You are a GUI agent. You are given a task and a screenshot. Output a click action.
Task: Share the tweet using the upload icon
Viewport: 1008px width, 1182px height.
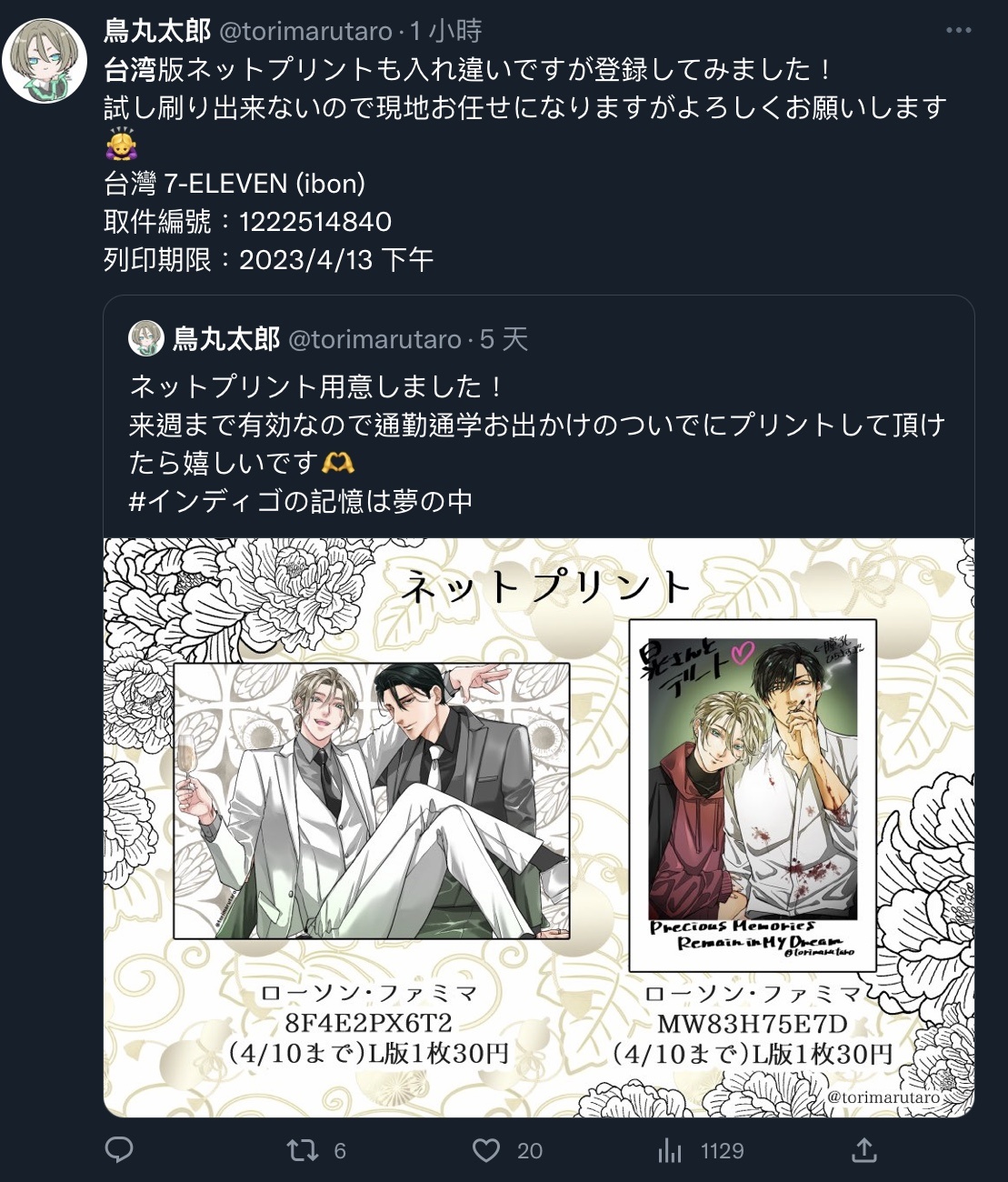click(x=863, y=1149)
